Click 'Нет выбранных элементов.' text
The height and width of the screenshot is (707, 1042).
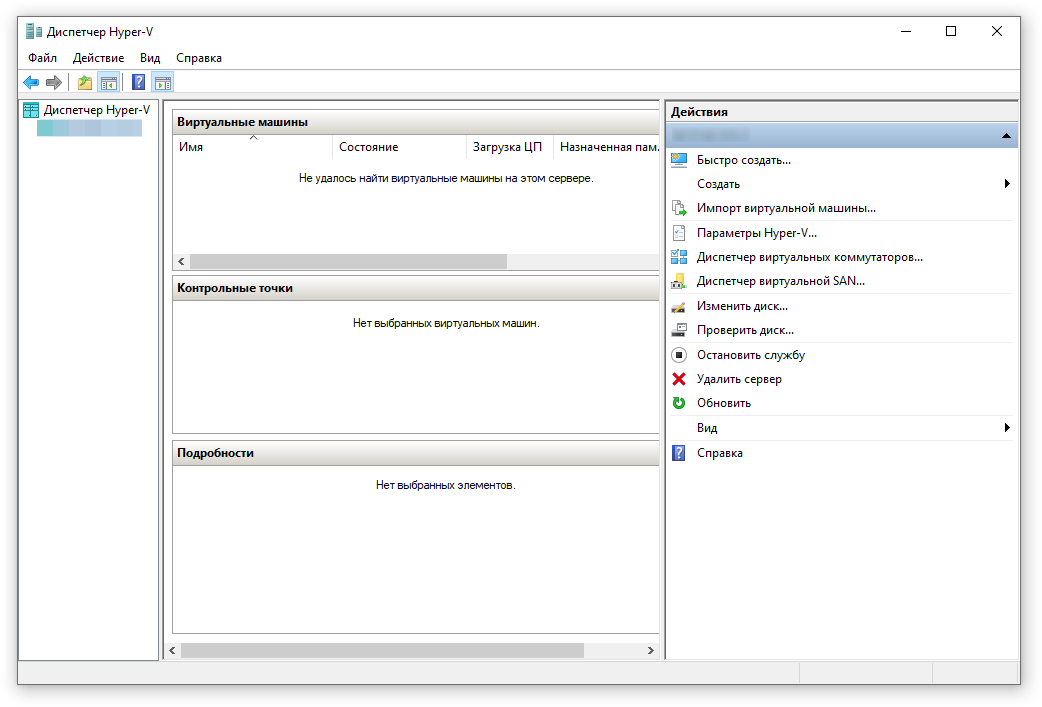[446, 485]
